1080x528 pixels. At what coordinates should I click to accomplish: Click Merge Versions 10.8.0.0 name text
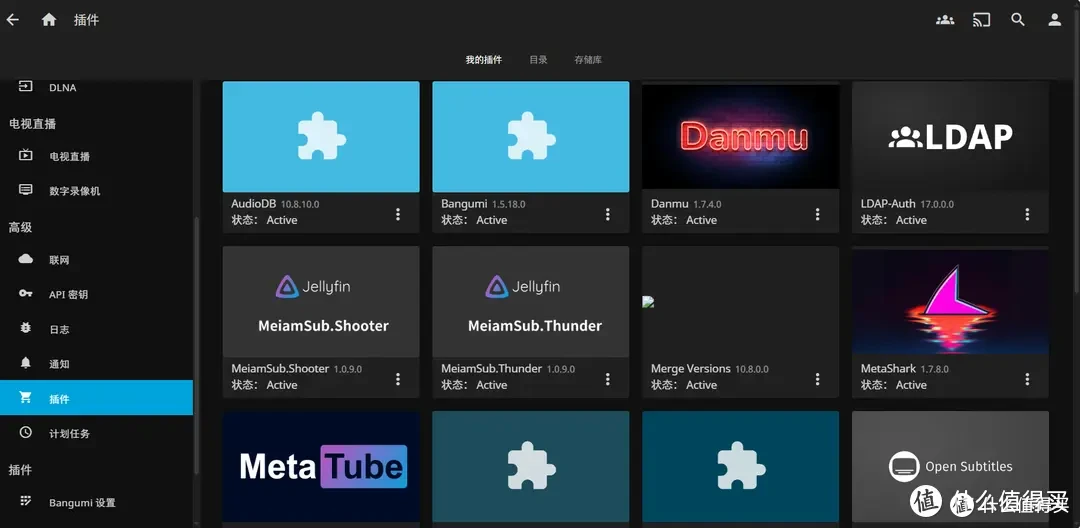[710, 368]
